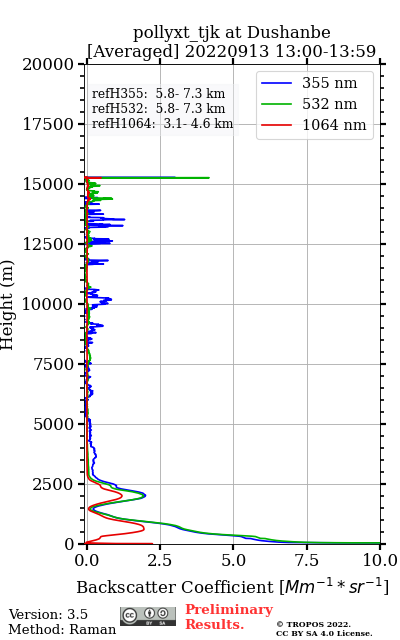400x640 pixels.
Task: Select the 355 nm legend label
Action: (x=329, y=83)
